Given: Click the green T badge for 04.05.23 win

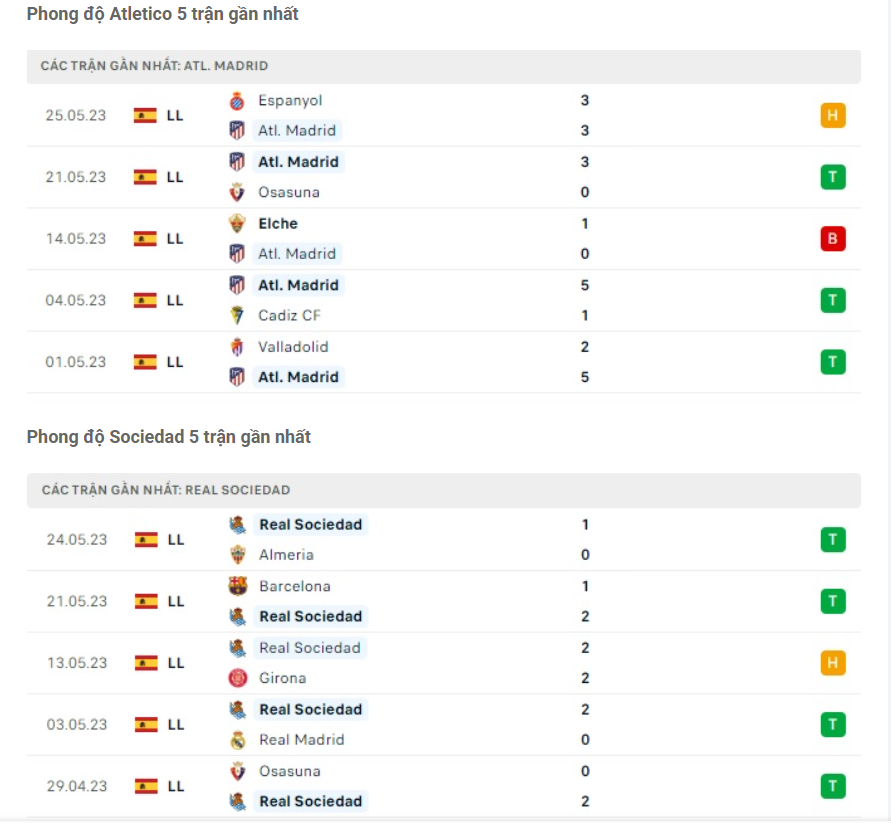Looking at the screenshot, I should (833, 300).
